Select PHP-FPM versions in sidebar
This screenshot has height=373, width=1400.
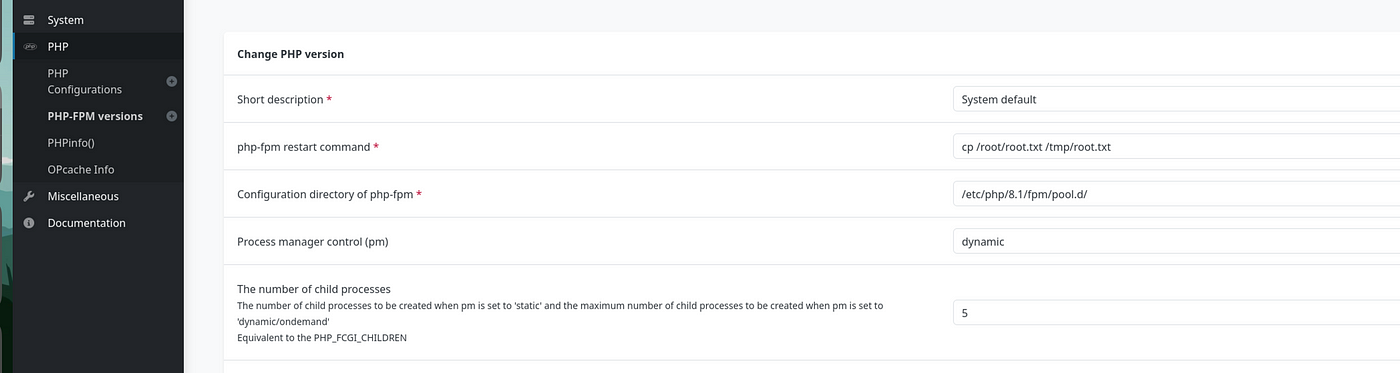pyautogui.click(x=95, y=116)
